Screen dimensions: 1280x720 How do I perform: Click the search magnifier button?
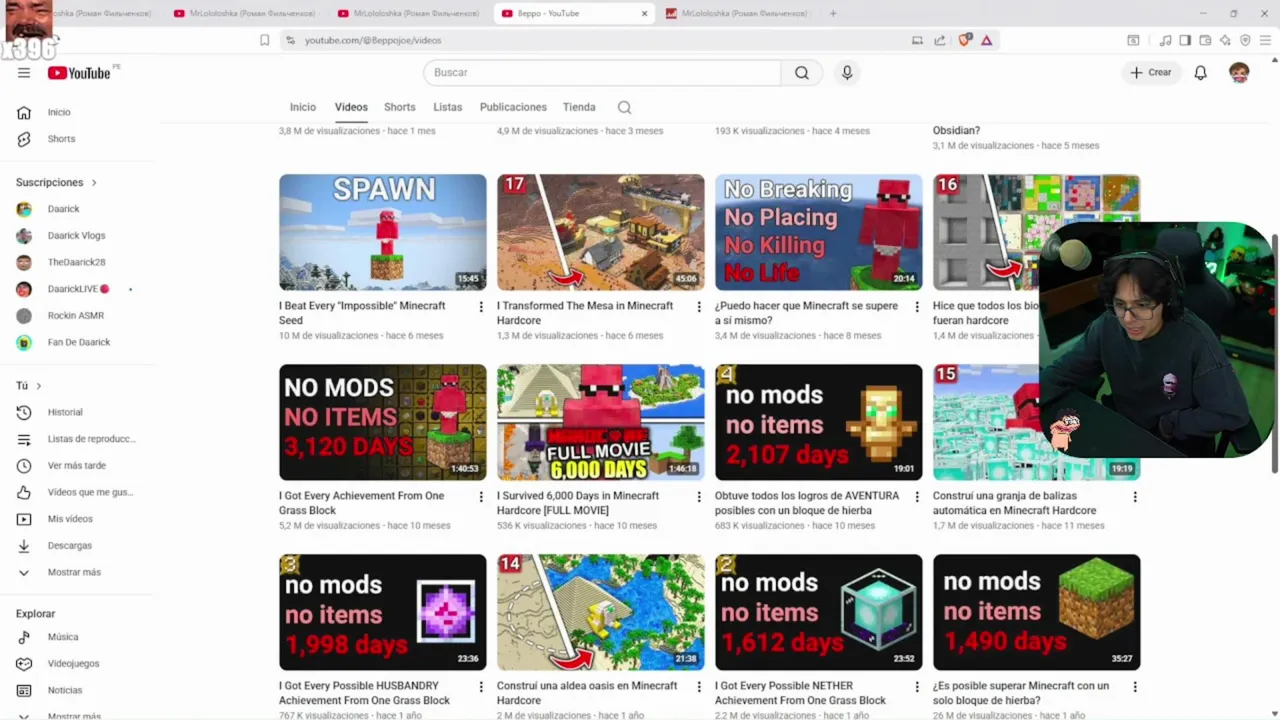802,72
